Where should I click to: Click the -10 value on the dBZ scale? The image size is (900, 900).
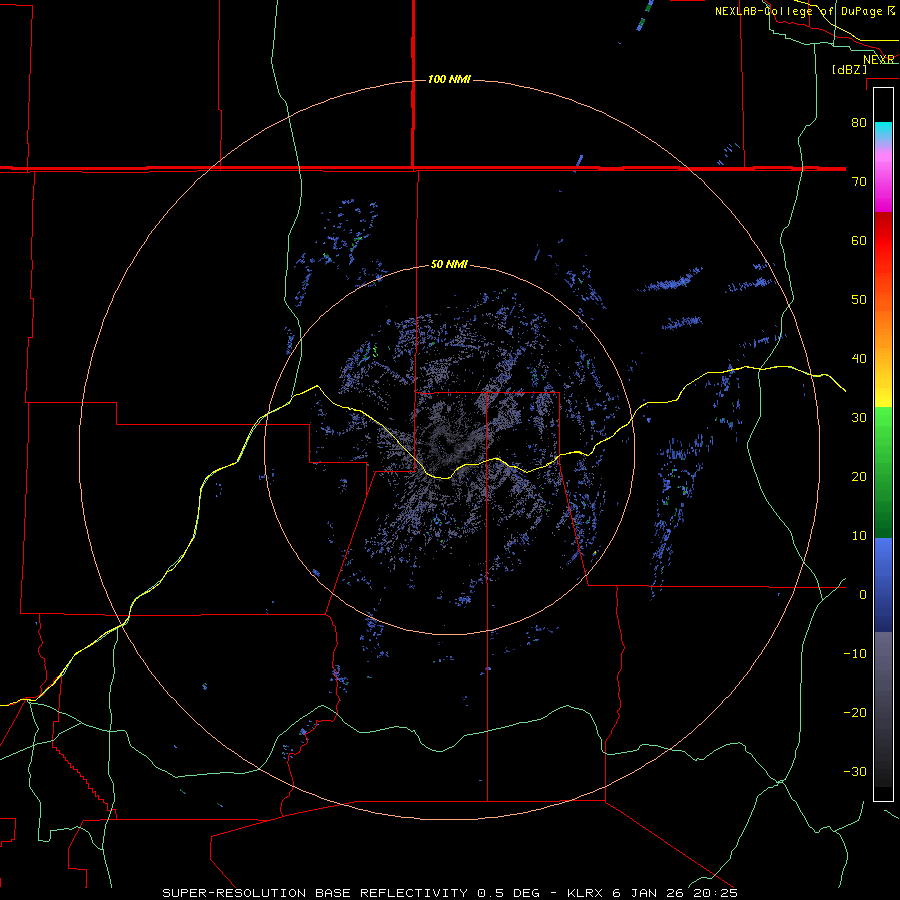point(855,654)
